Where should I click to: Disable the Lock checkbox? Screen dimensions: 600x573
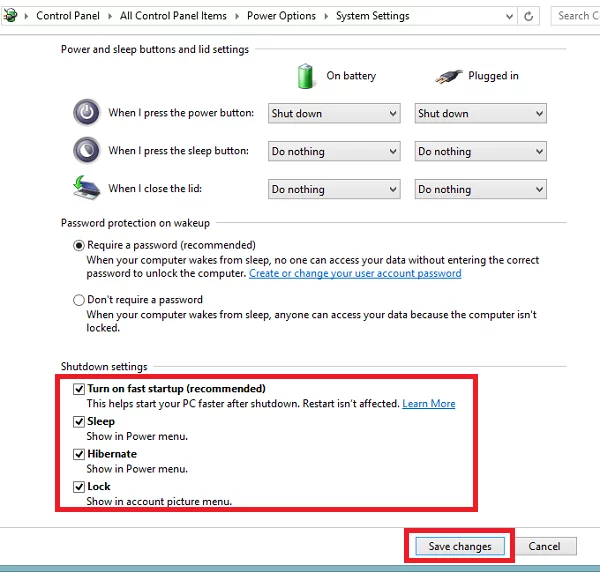click(x=79, y=487)
